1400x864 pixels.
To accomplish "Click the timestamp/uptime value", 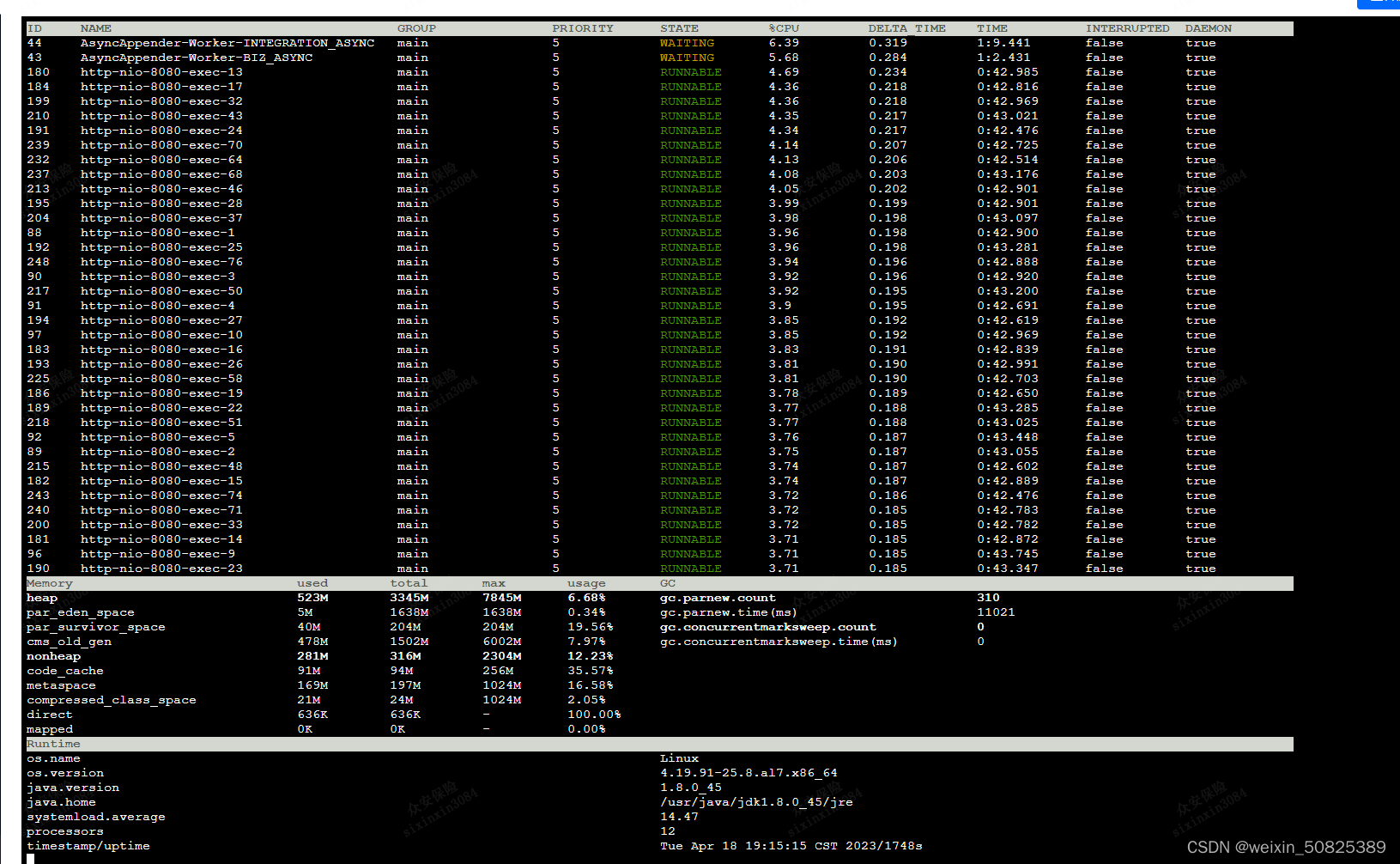I will coord(791,846).
